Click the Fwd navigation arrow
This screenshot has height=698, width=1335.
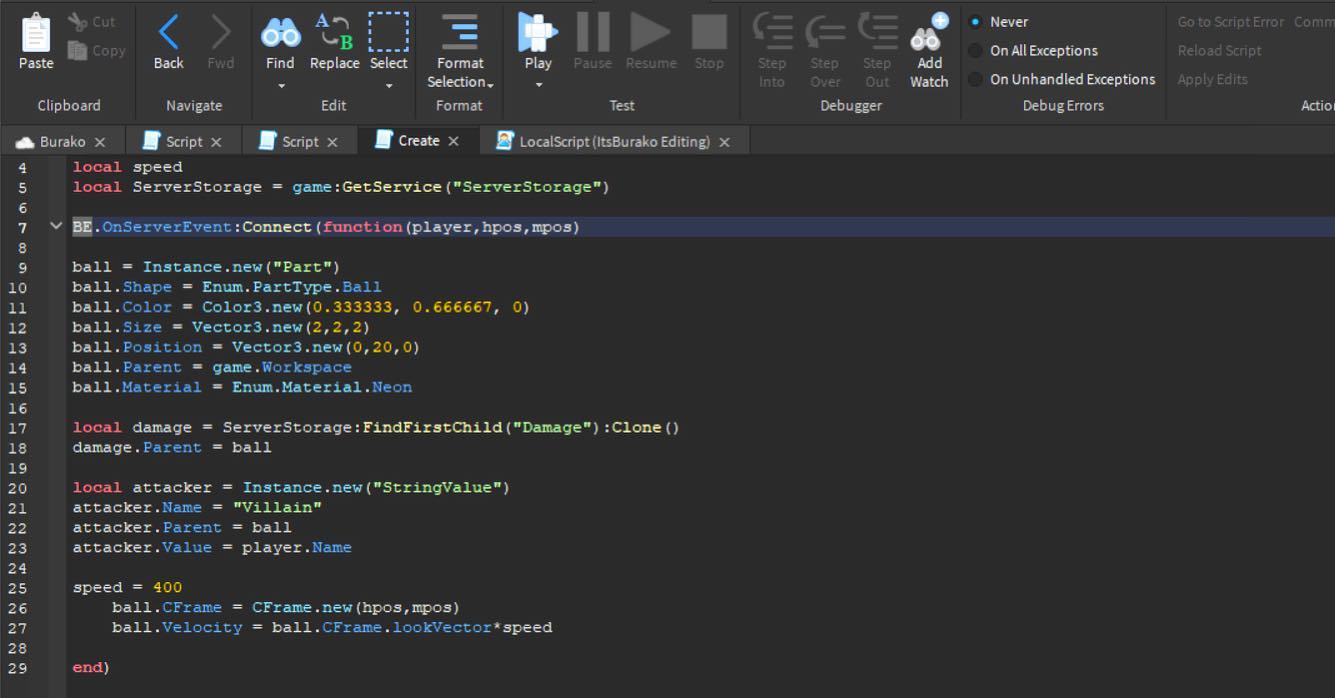click(221, 32)
